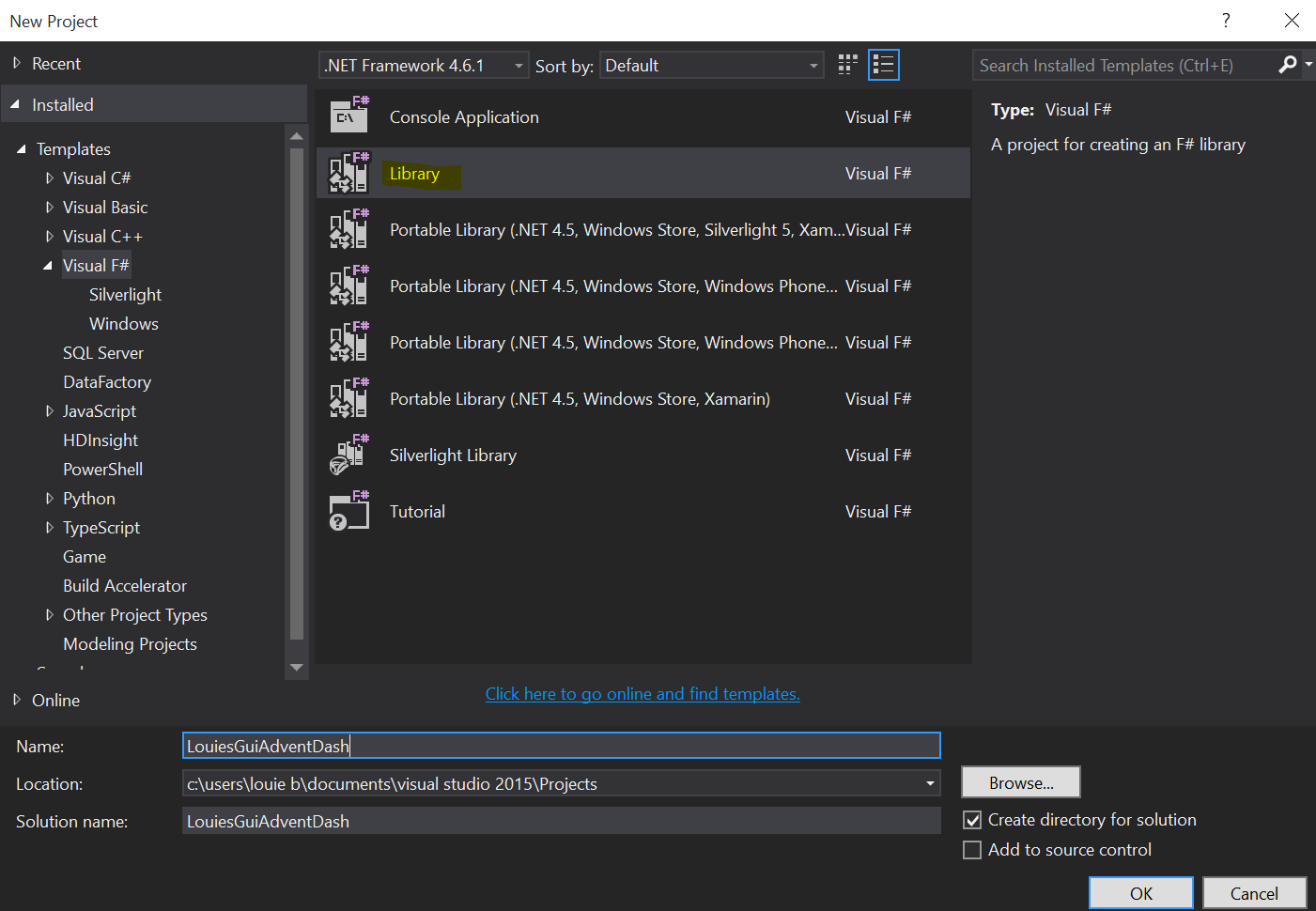Image resolution: width=1316 pixels, height=911 pixels.
Task: Expand the Other Project Types node arrow
Action: coord(50,614)
